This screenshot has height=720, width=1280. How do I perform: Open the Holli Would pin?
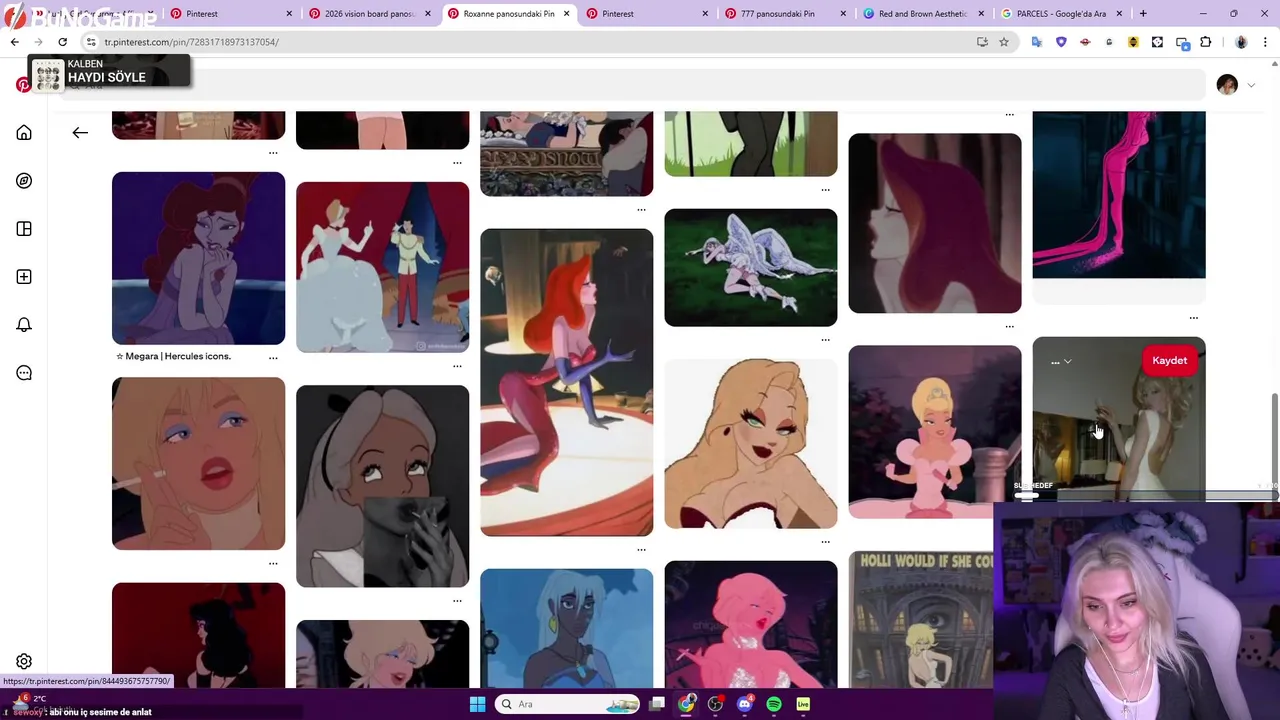pos(920,620)
